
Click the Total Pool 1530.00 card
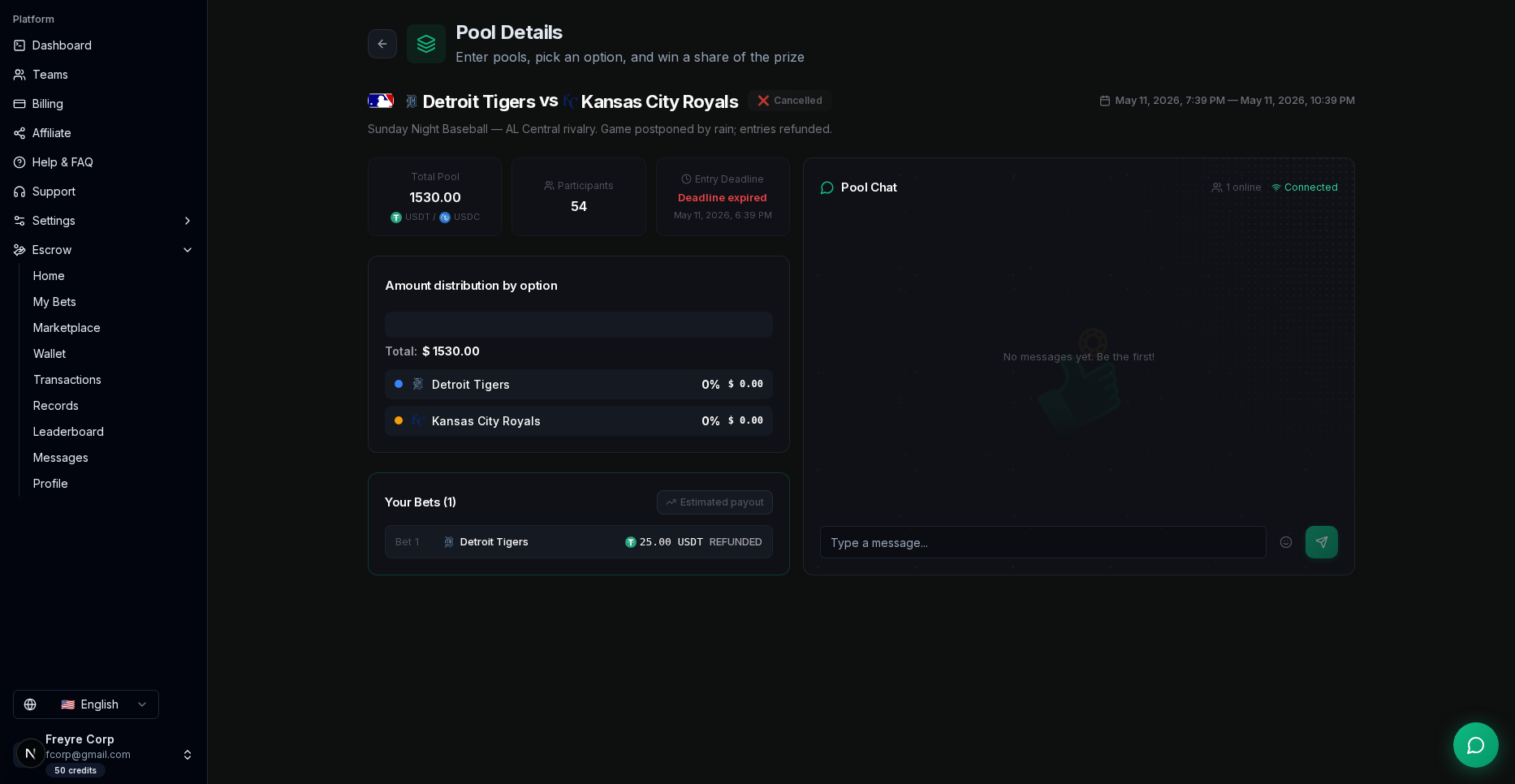pyautogui.click(x=435, y=197)
